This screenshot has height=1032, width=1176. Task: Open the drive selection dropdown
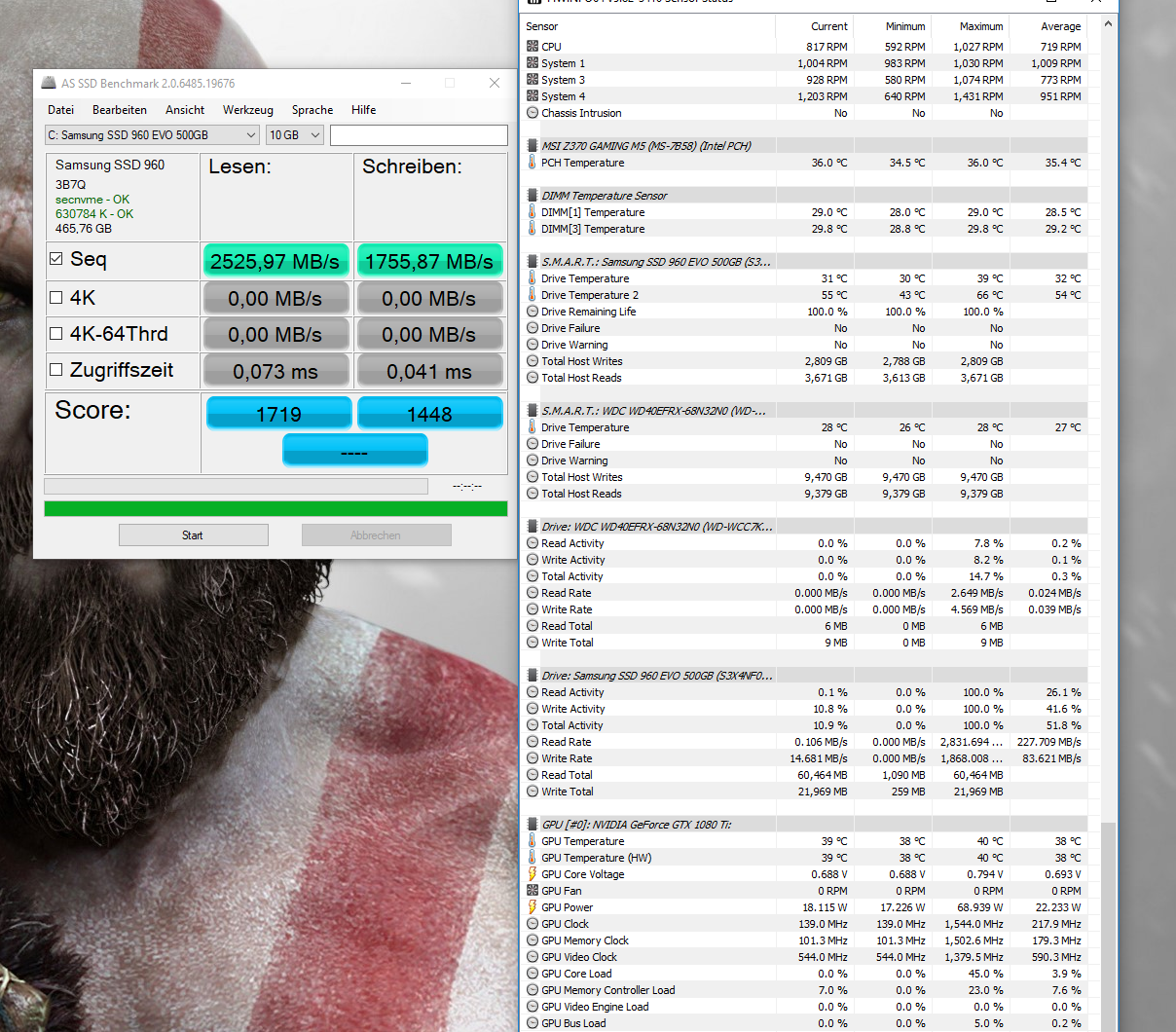153,135
